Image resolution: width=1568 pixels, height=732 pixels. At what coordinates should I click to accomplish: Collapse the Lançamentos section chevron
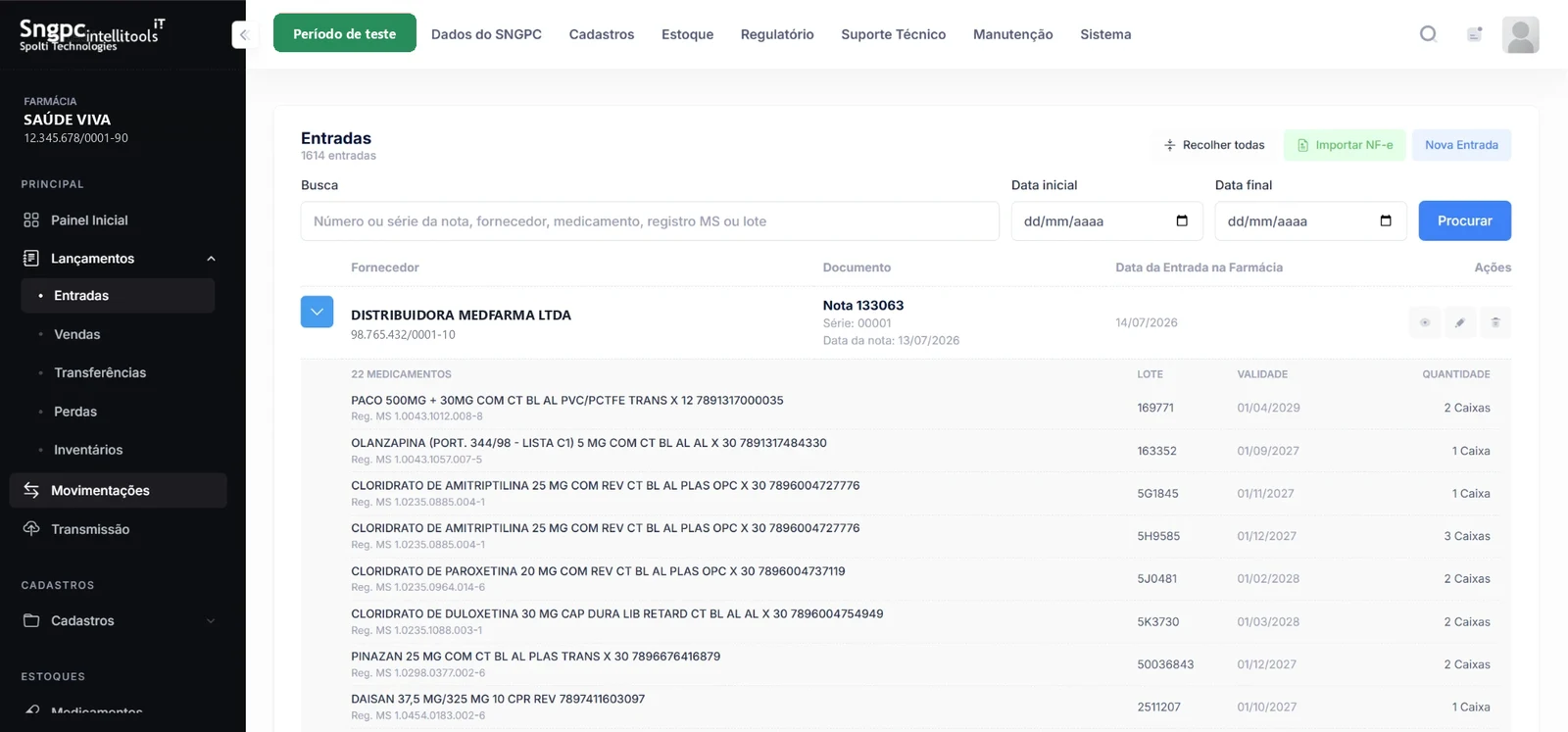click(x=211, y=259)
